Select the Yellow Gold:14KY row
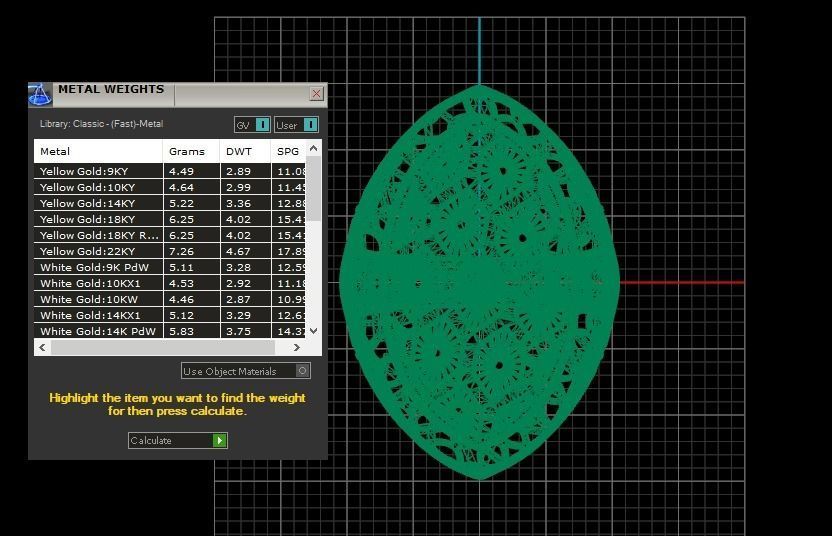 170,203
